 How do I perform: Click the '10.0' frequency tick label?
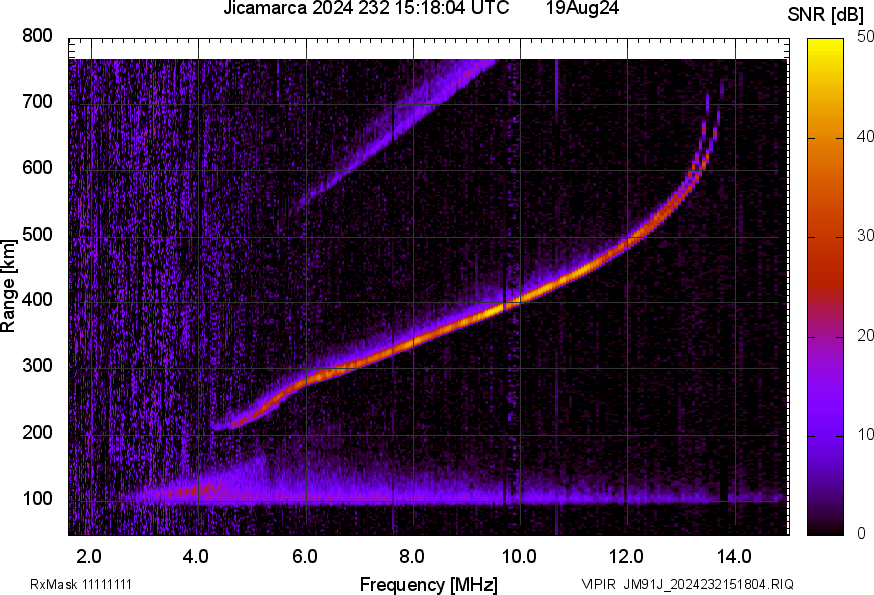(519, 556)
